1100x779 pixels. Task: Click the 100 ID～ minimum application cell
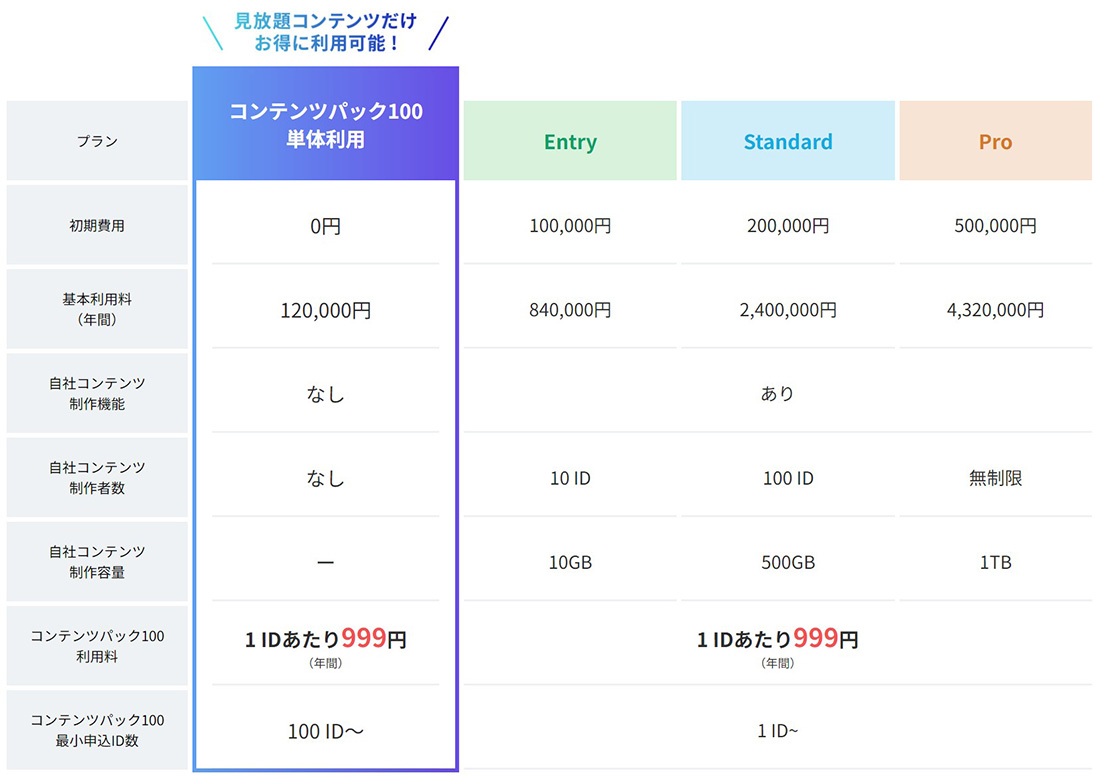pyautogui.click(x=326, y=731)
